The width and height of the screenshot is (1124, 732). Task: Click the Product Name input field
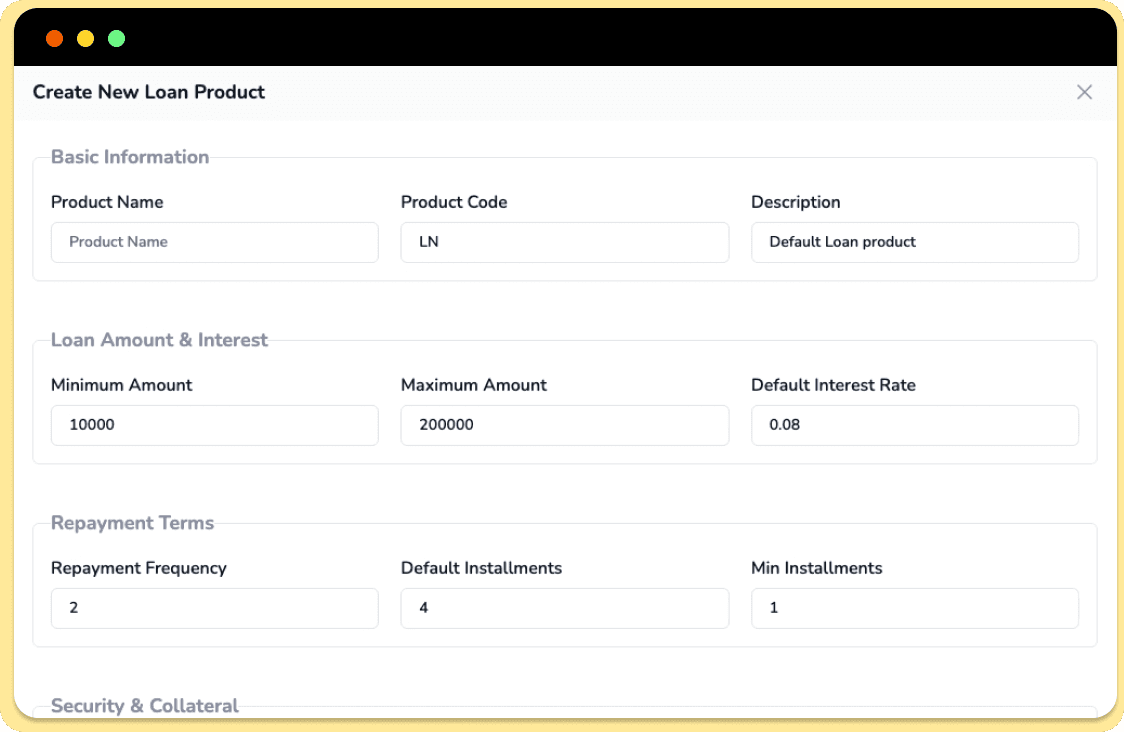tap(214, 242)
